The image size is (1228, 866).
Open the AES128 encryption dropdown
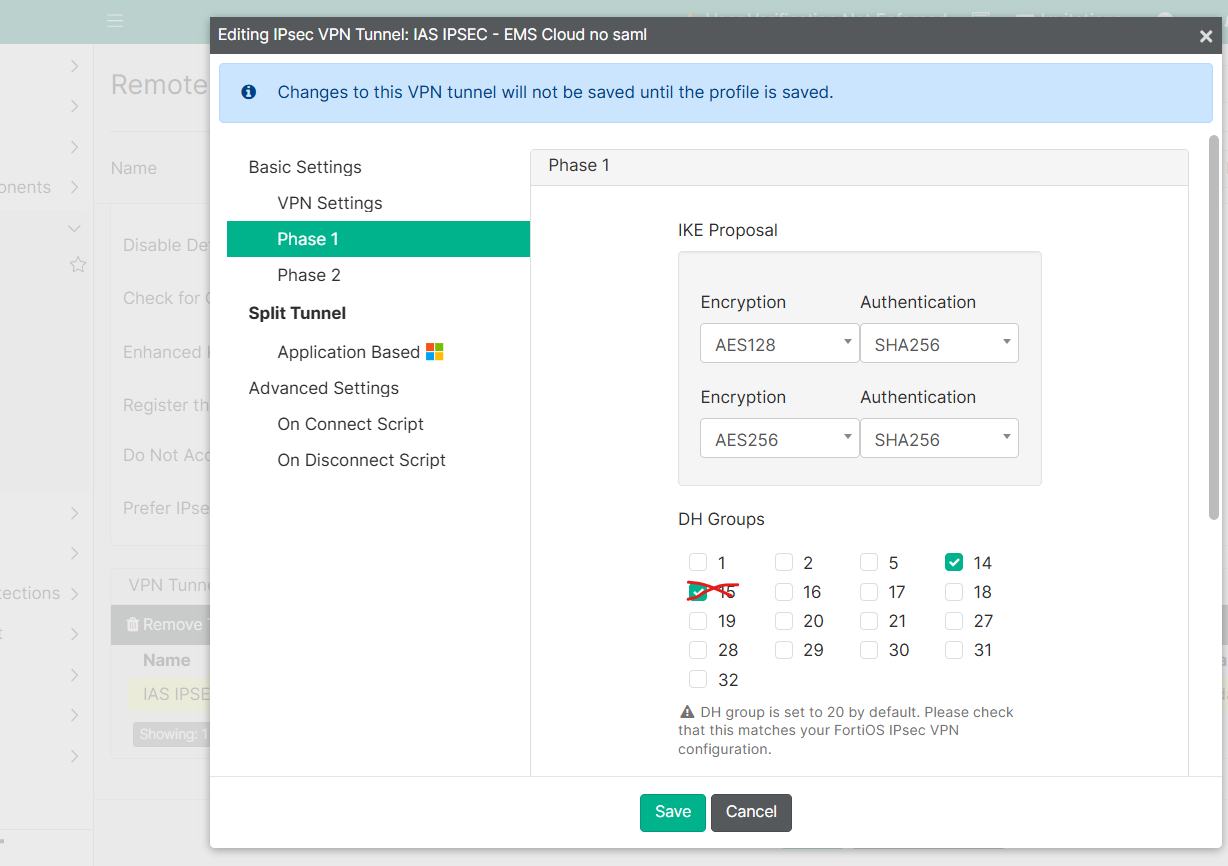[780, 343]
